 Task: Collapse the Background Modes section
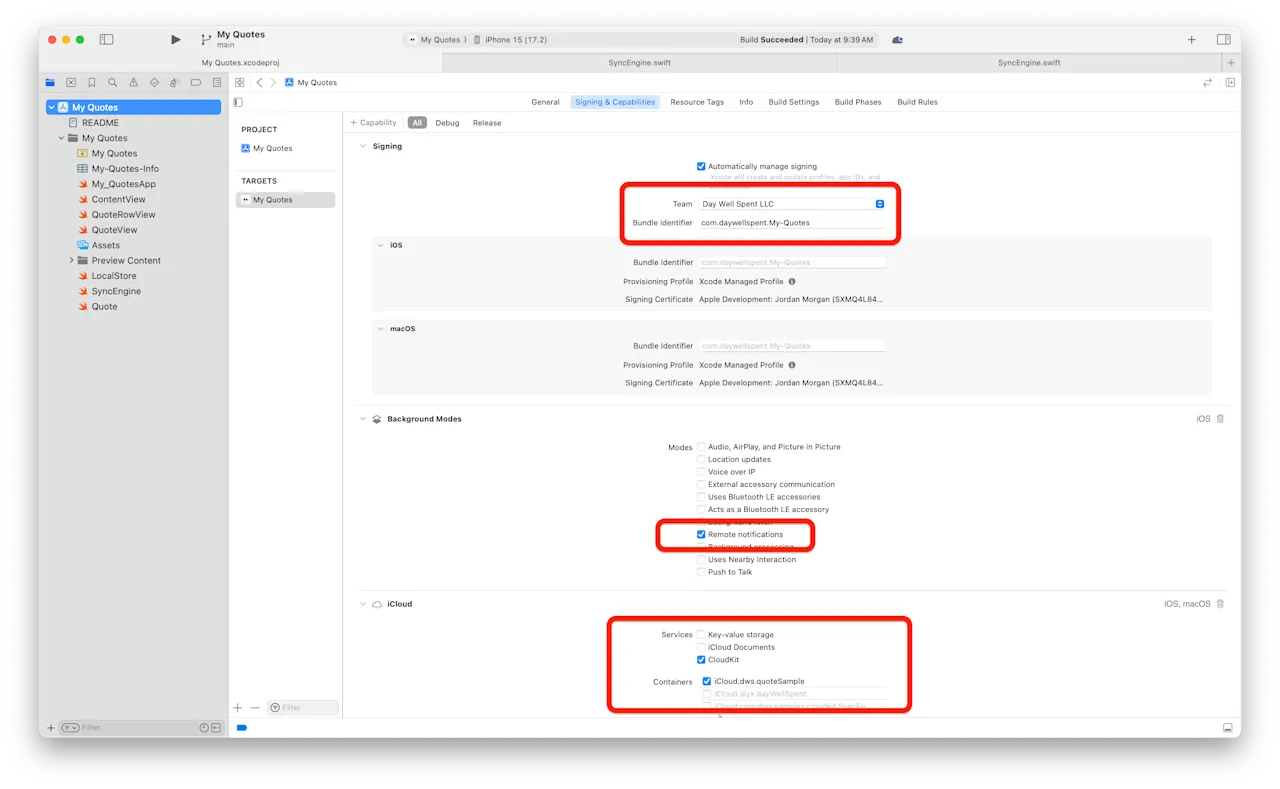coord(363,419)
